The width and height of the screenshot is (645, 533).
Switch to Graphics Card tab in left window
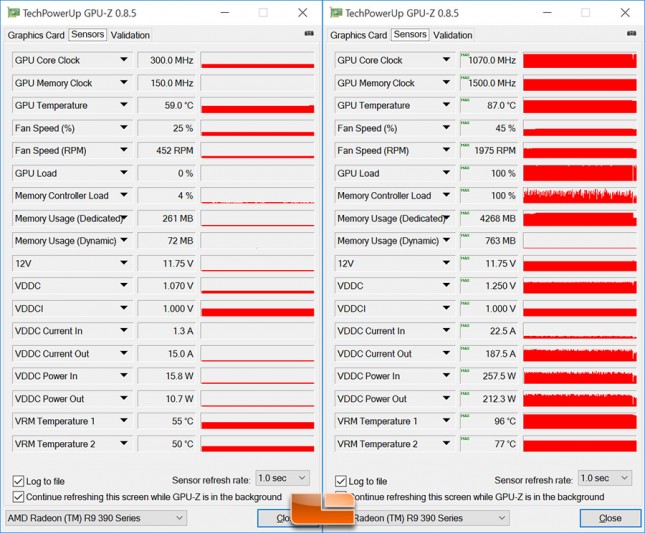36,35
